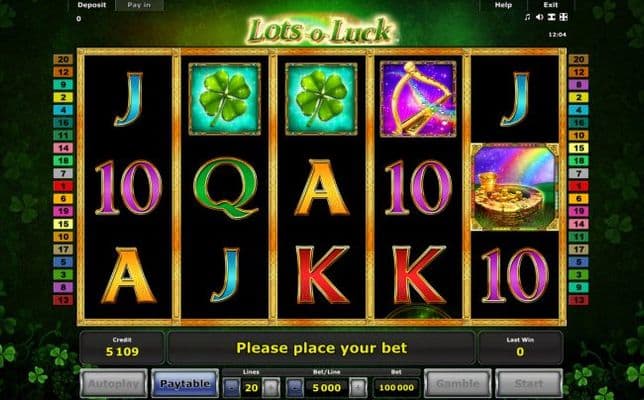This screenshot has height=400, width=644.
Task: Click the Gamble button
Action: click(458, 384)
